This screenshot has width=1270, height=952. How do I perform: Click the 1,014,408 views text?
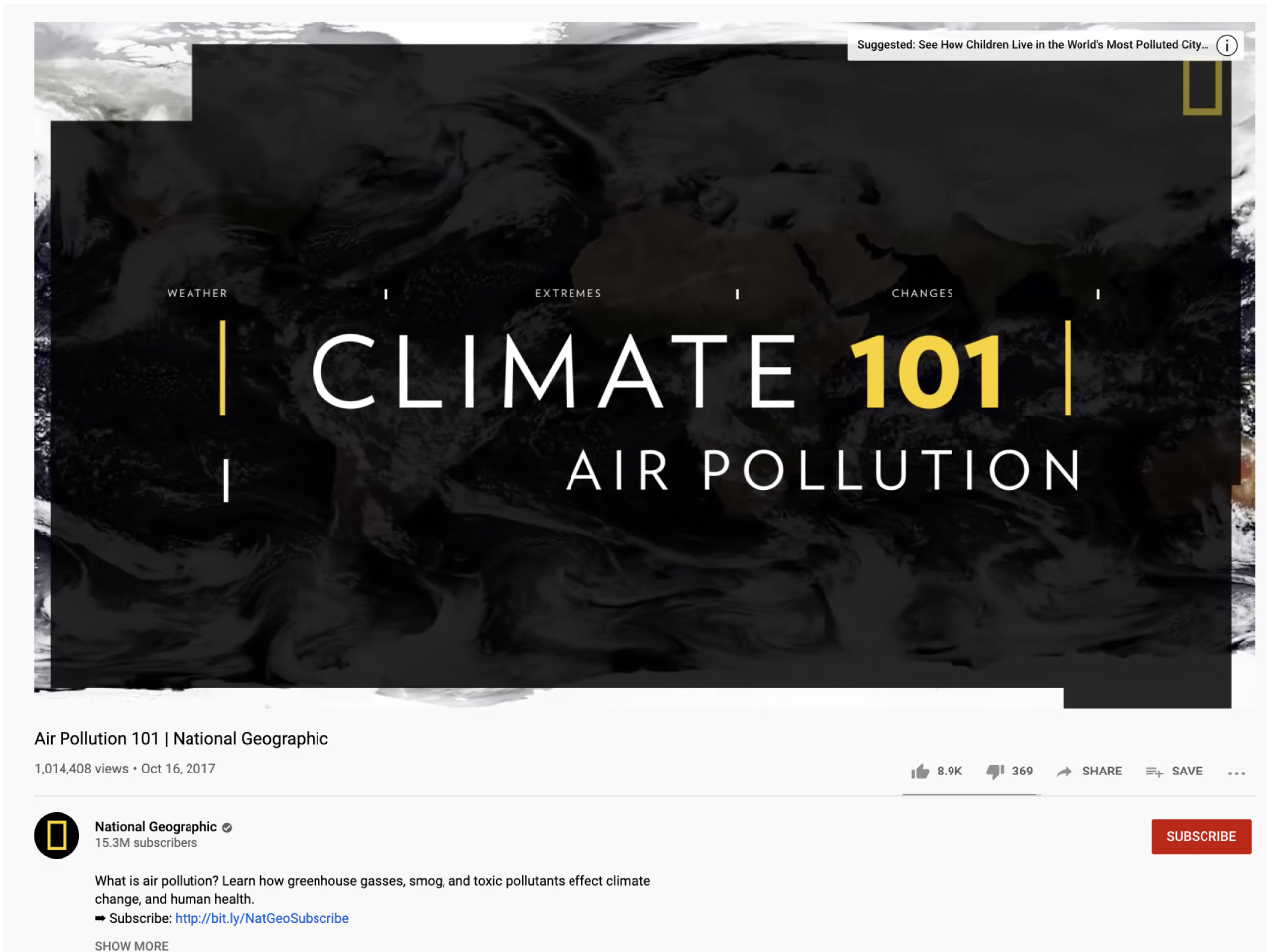(x=81, y=769)
